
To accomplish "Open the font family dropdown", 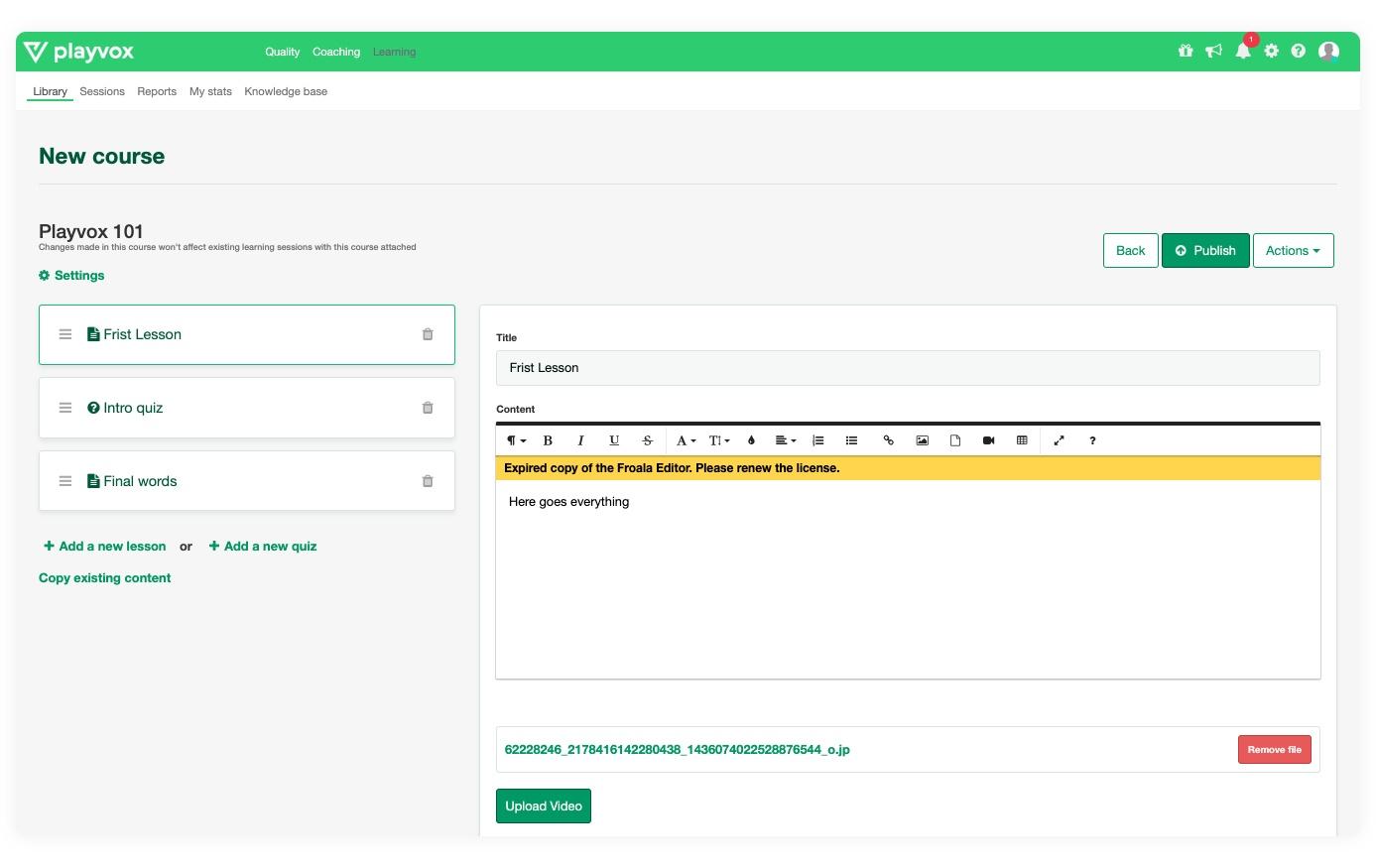I will 686,440.
